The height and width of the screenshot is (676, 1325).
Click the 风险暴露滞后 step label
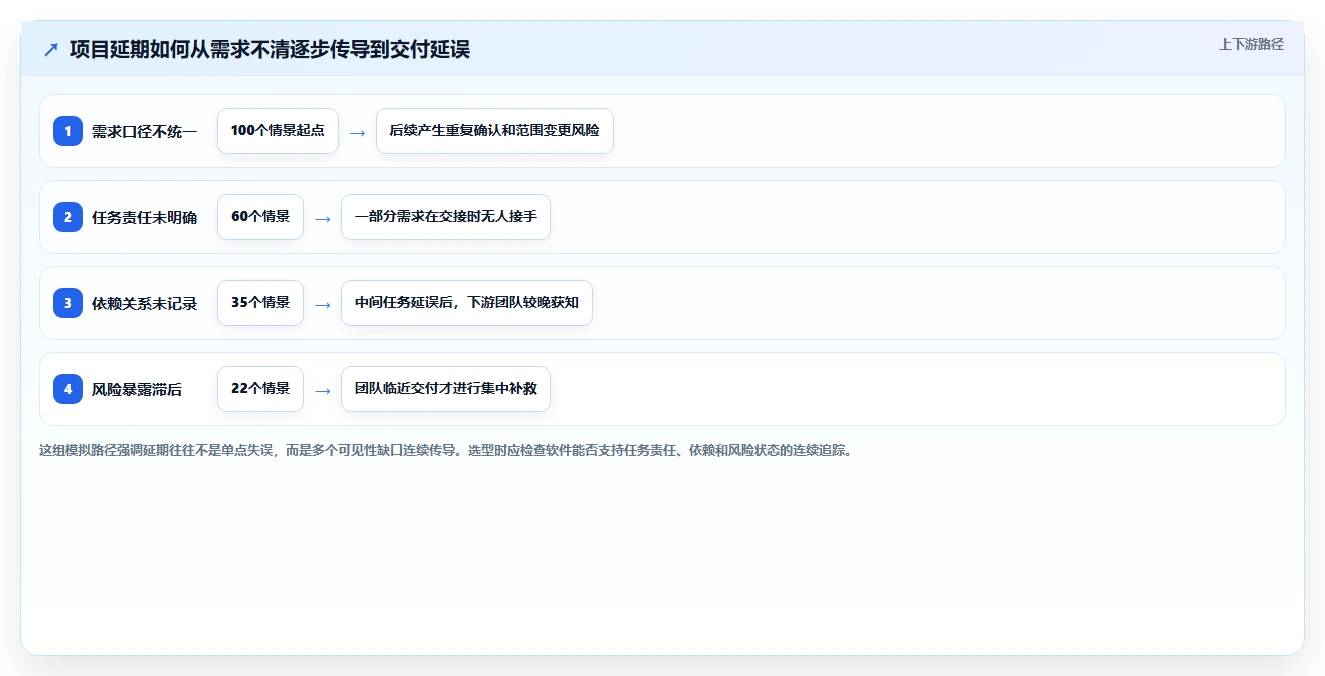tap(137, 389)
